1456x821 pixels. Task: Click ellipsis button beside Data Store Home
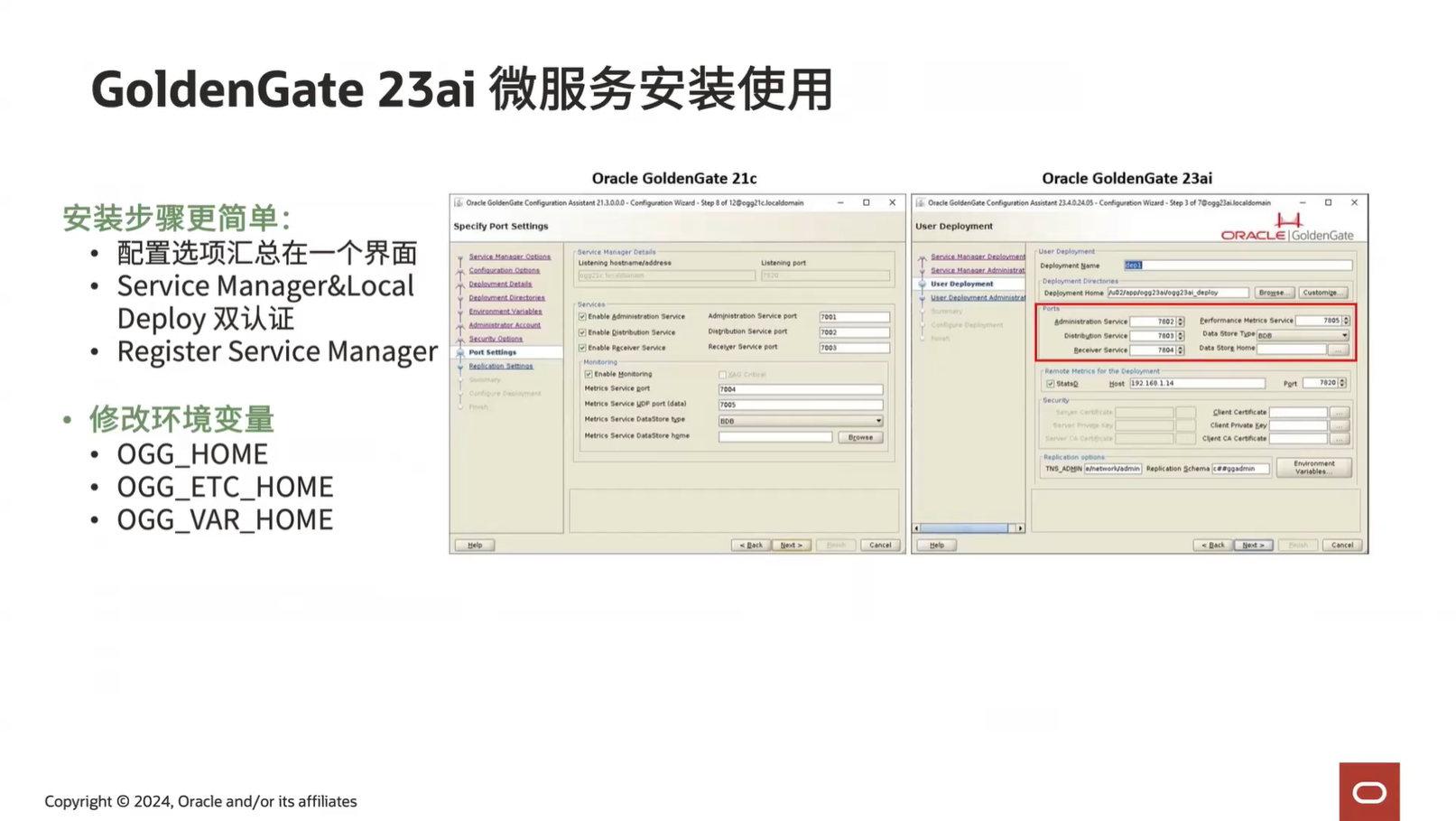click(x=1339, y=350)
